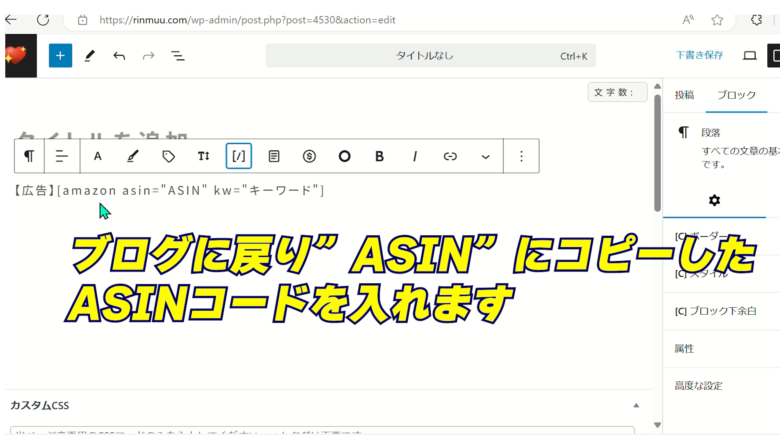780x439 pixels.
Task: Click the blue block inserter plus button
Action: (x=60, y=56)
